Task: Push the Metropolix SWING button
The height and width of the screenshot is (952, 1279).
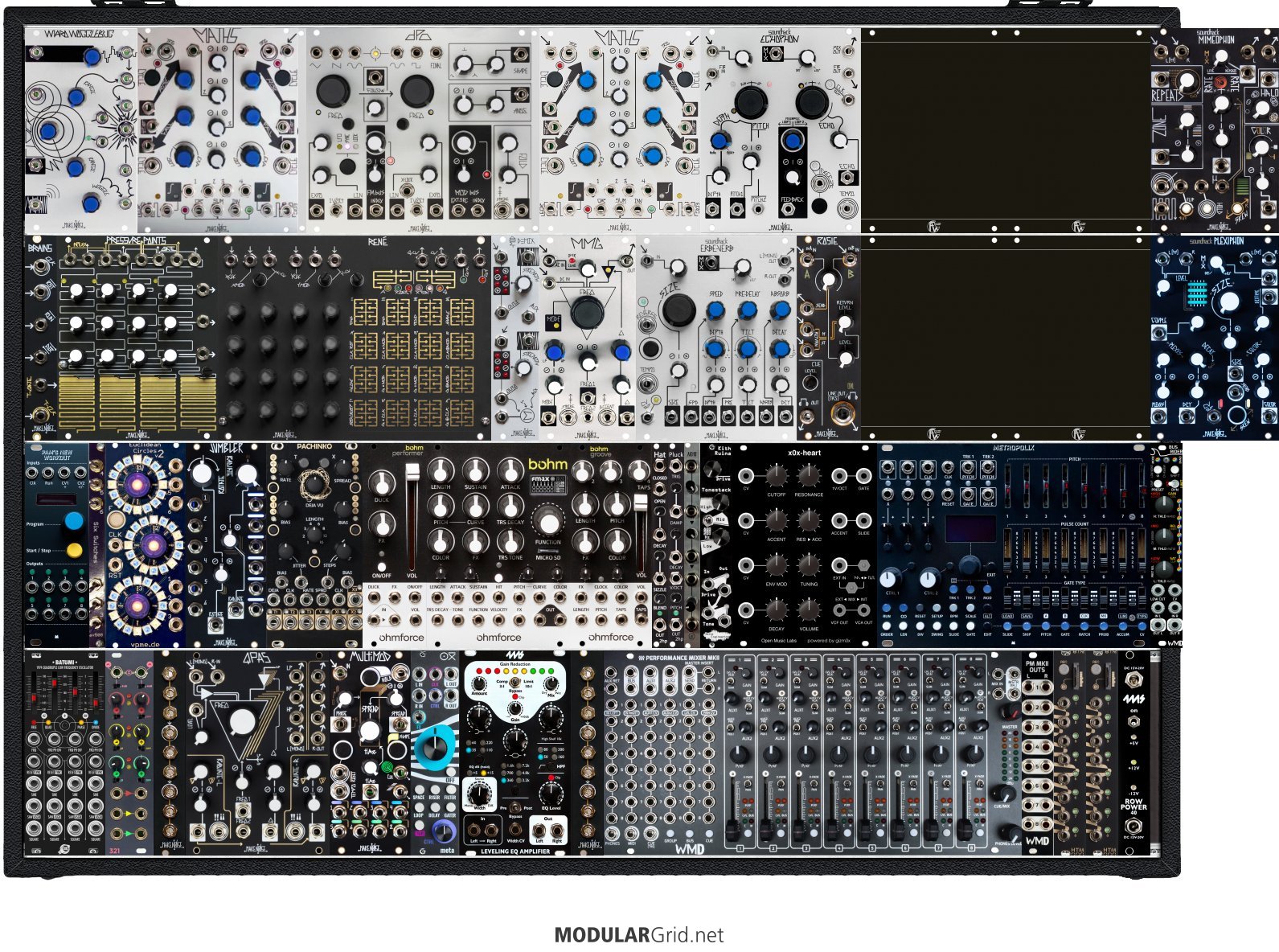Action: point(937,625)
